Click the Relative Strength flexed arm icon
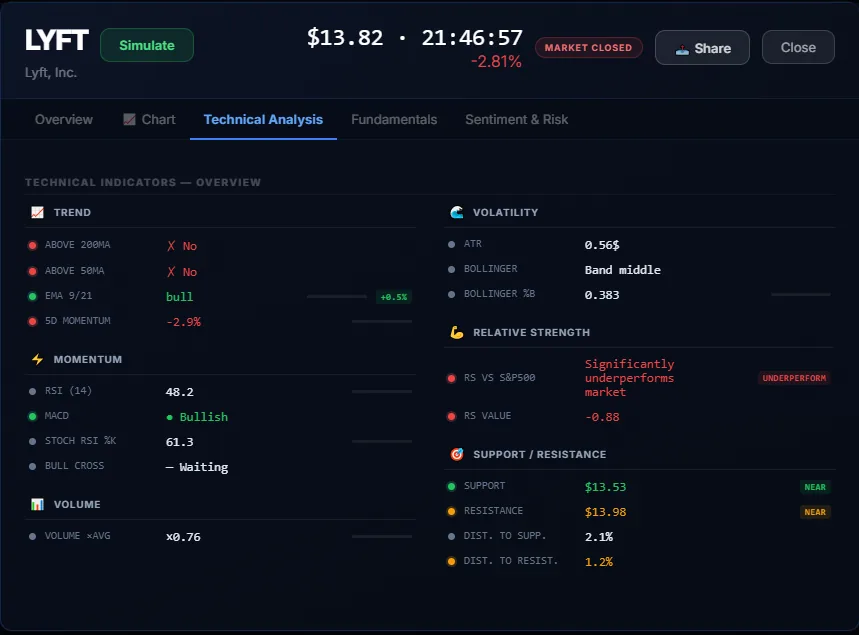The height and width of the screenshot is (635, 859). (x=457, y=332)
